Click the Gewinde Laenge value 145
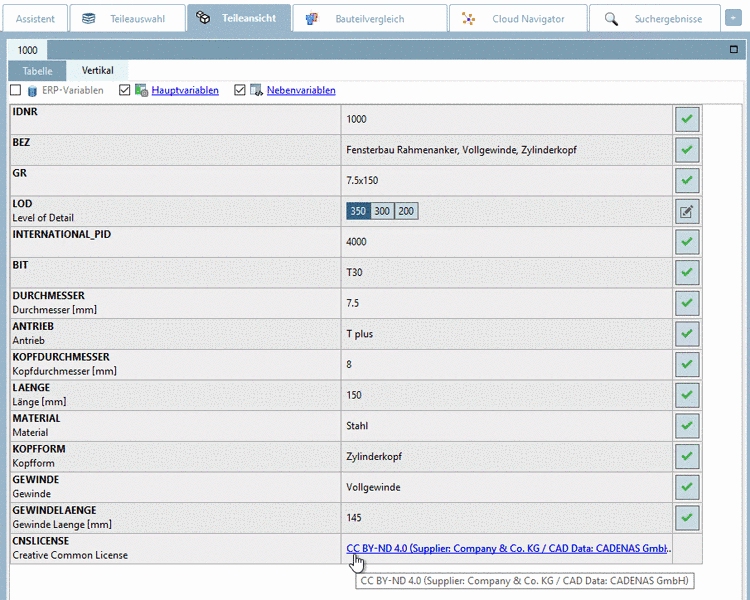Image resolution: width=750 pixels, height=600 pixels. 354,517
